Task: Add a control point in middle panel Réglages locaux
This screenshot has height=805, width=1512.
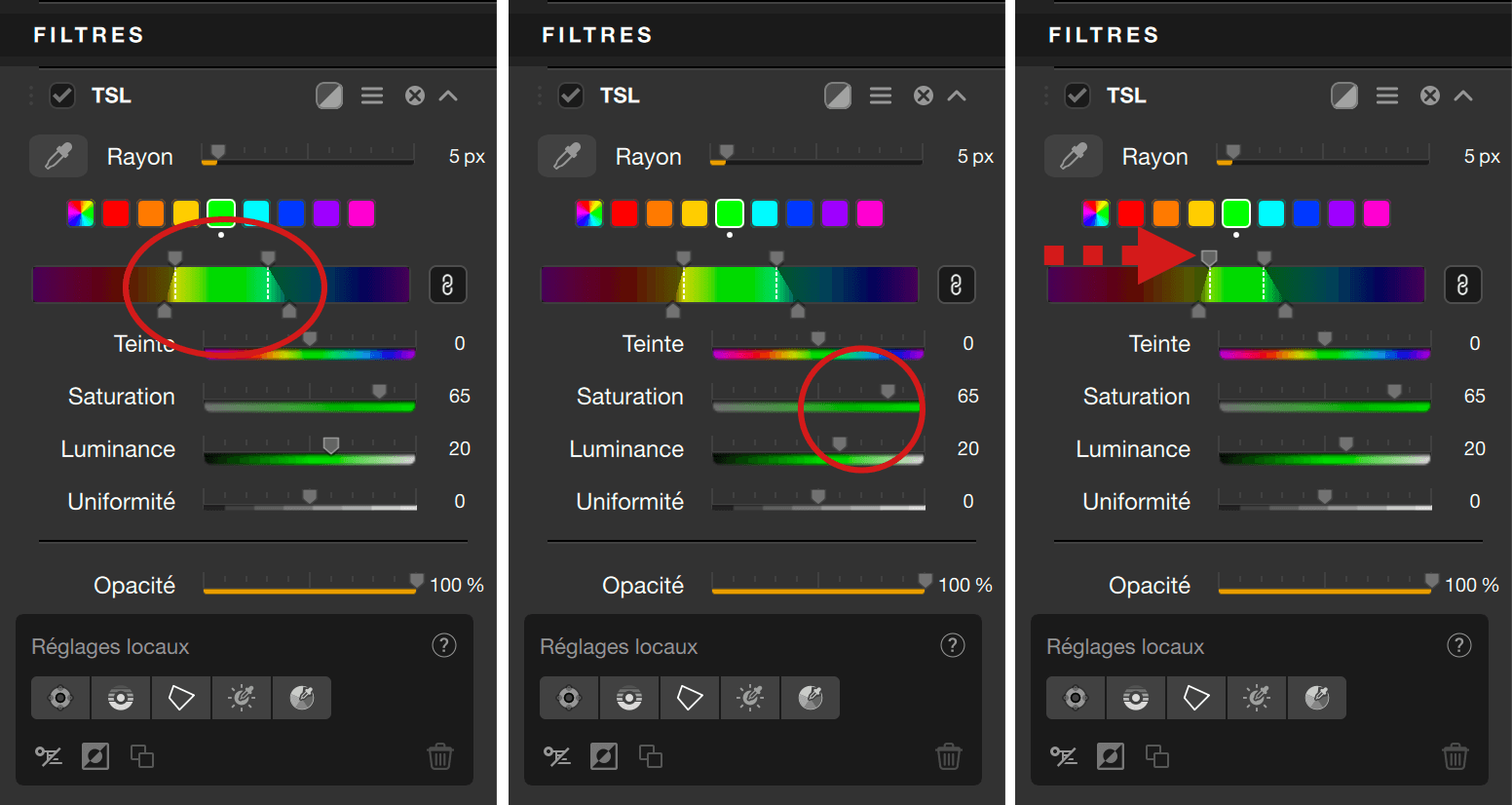Action: 569,698
